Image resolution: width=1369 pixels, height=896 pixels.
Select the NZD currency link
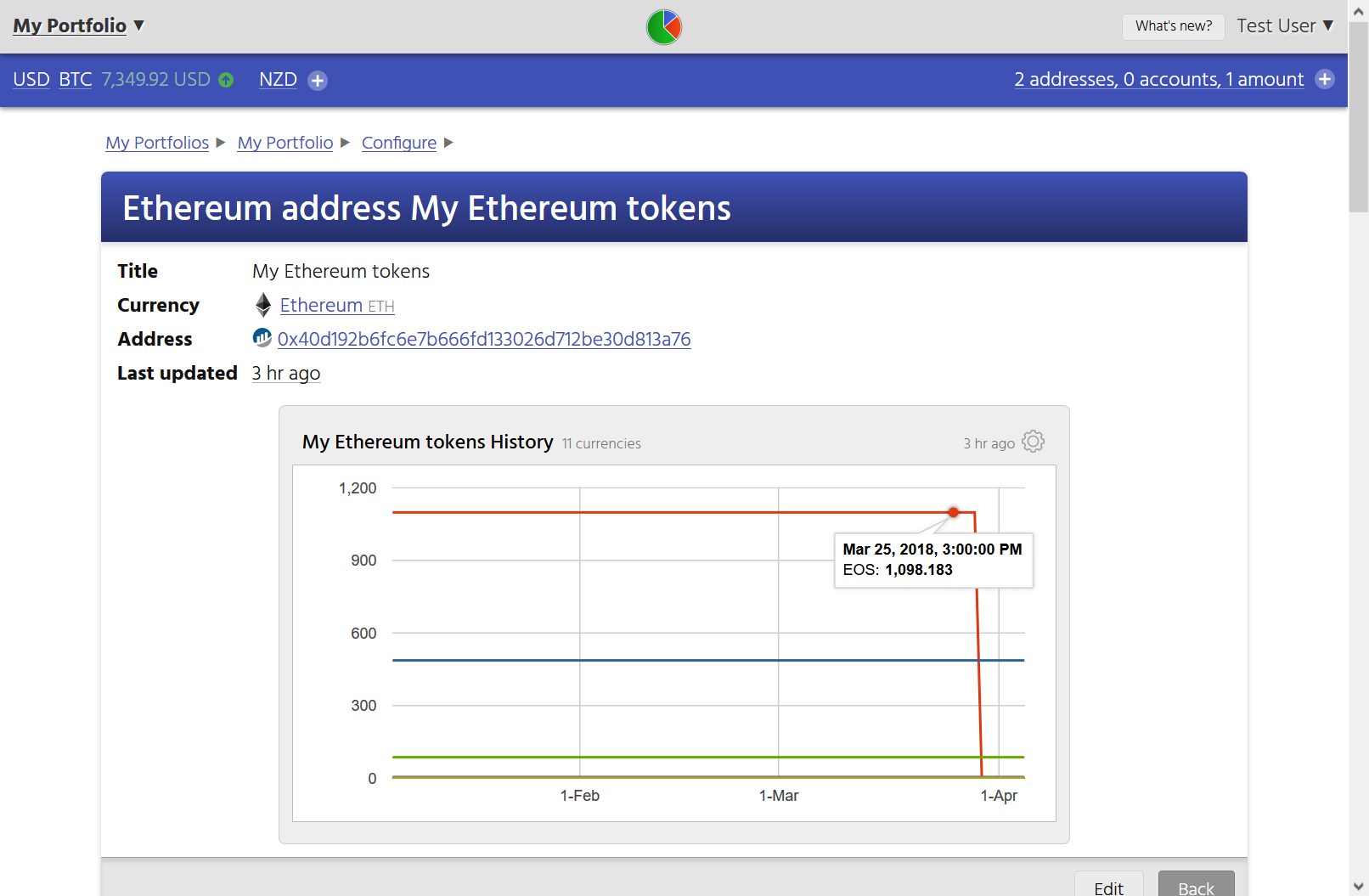click(x=278, y=80)
